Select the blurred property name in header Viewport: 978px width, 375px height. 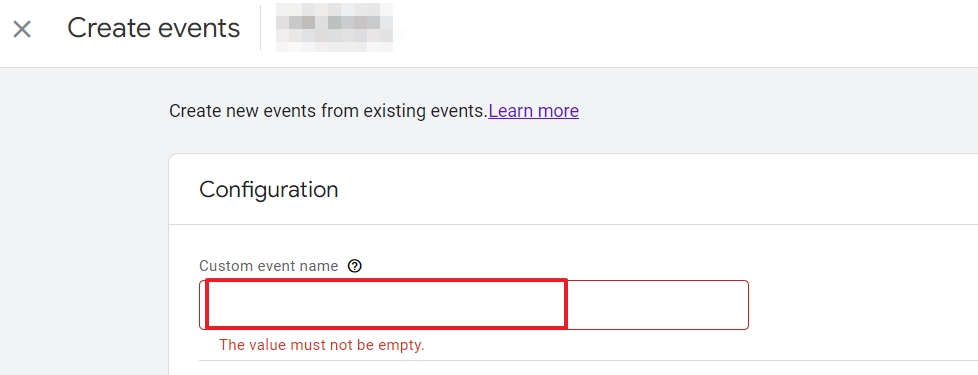(x=335, y=27)
